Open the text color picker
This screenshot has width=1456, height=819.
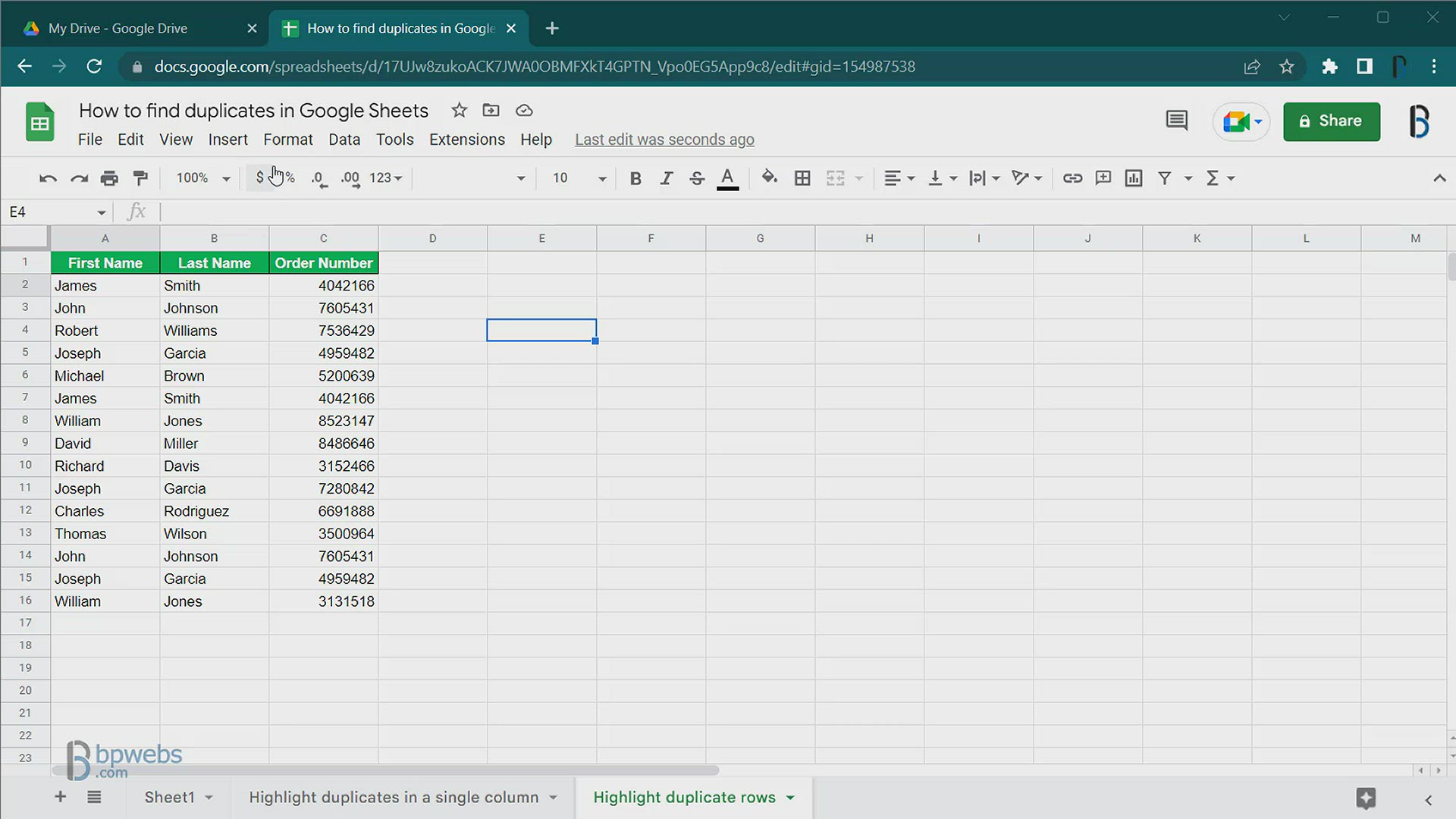tap(727, 178)
